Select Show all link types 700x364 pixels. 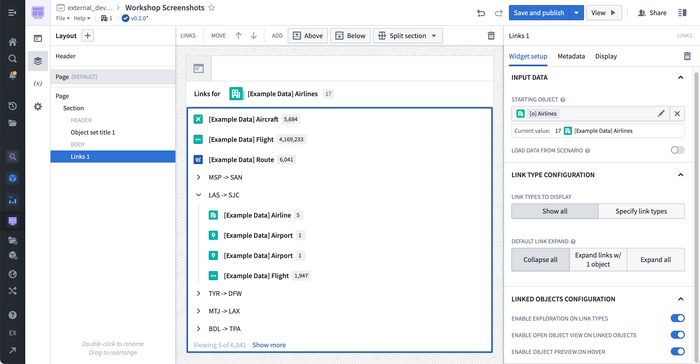pos(554,211)
